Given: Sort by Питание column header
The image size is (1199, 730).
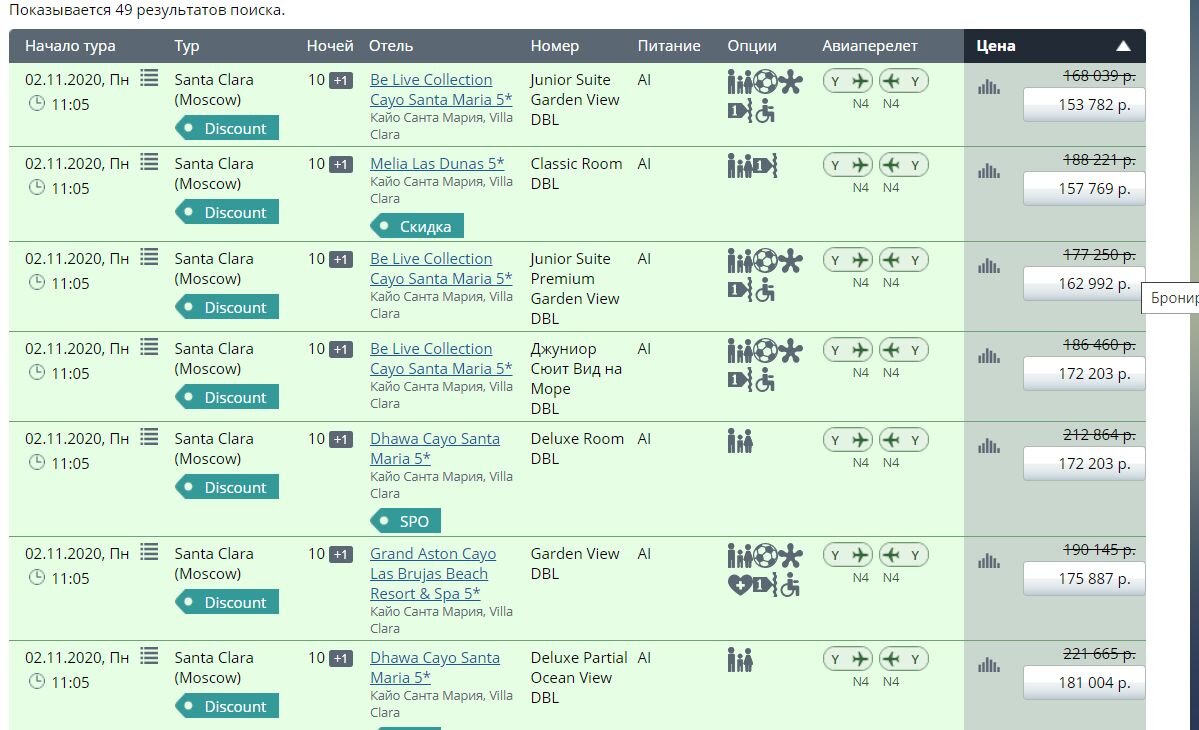Looking at the screenshot, I should [669, 46].
